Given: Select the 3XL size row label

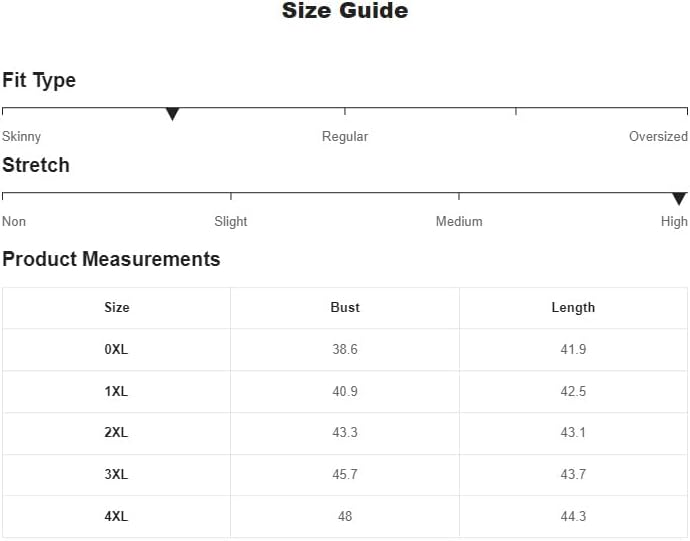Looking at the screenshot, I should tap(117, 475).
